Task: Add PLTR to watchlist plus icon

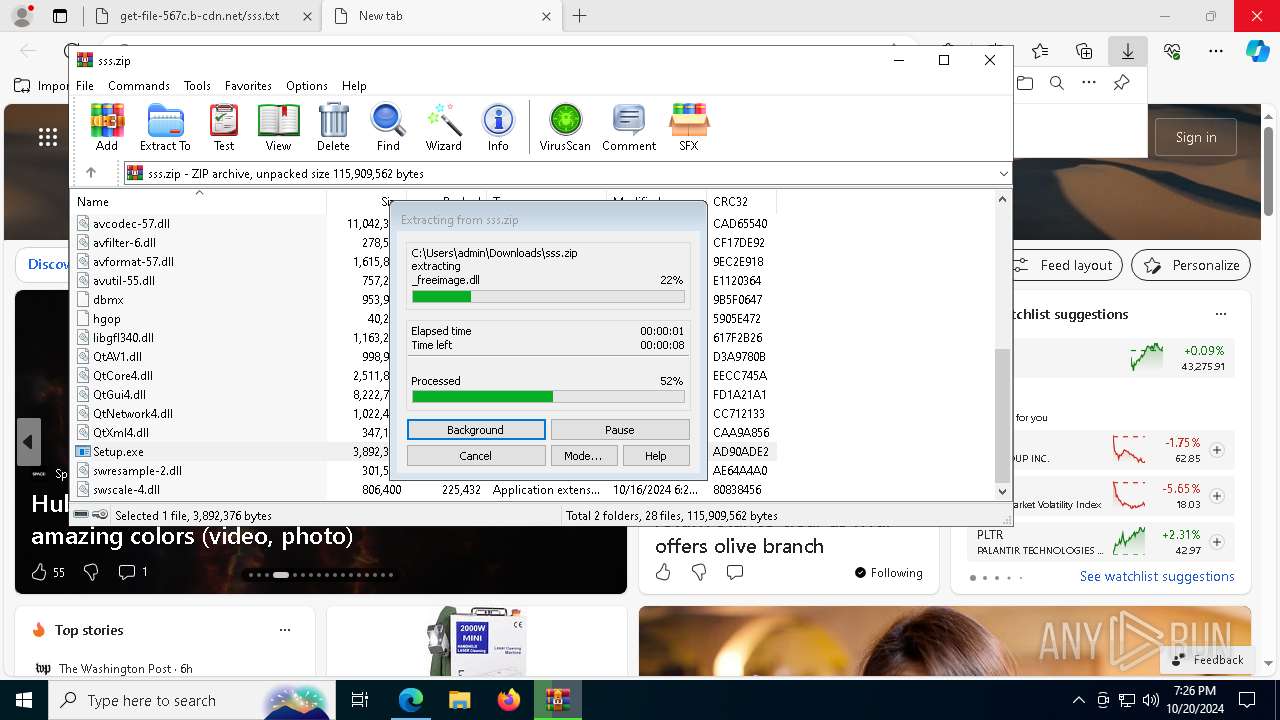Action: (x=1217, y=542)
